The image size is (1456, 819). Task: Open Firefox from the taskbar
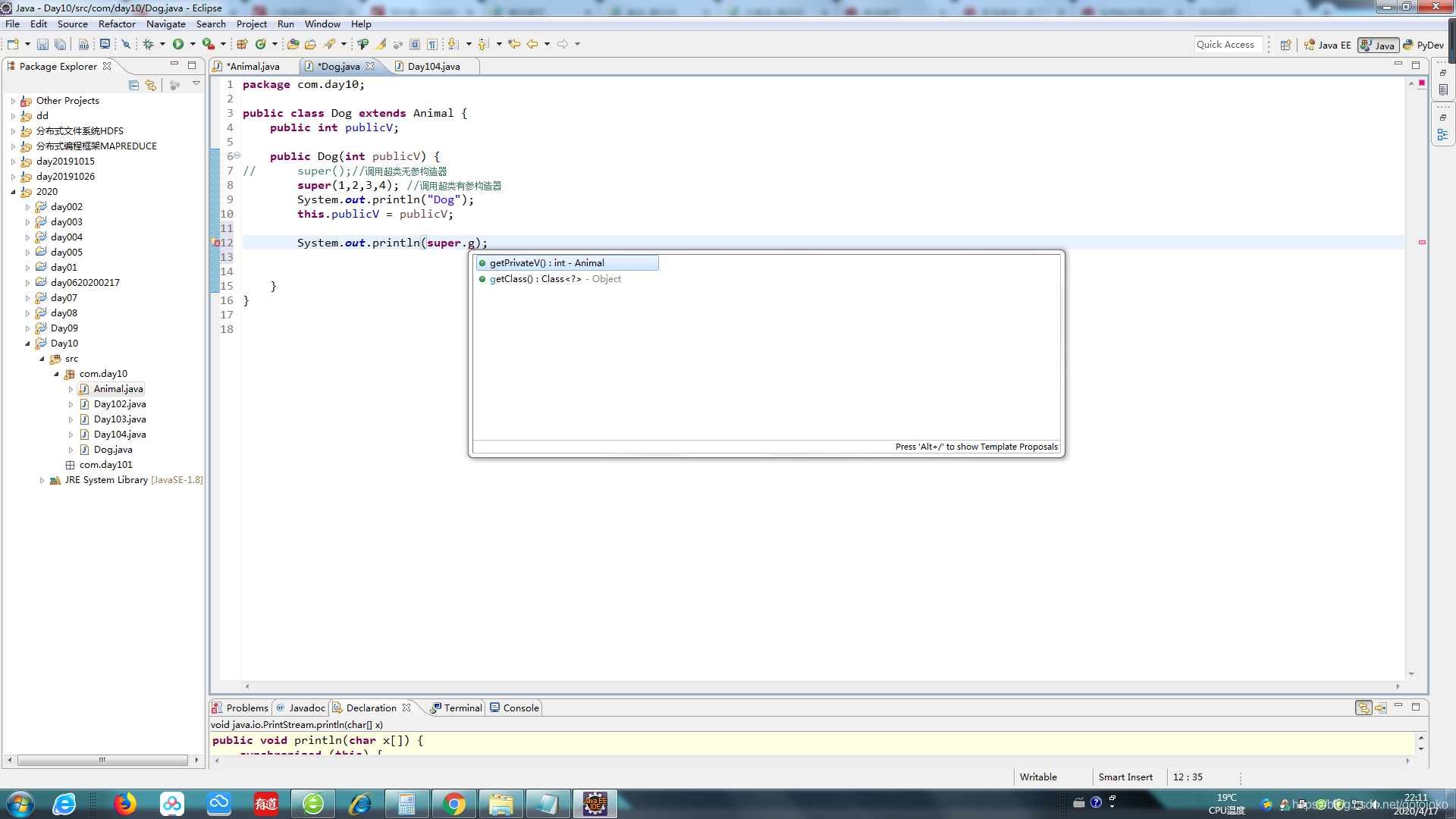(x=125, y=804)
